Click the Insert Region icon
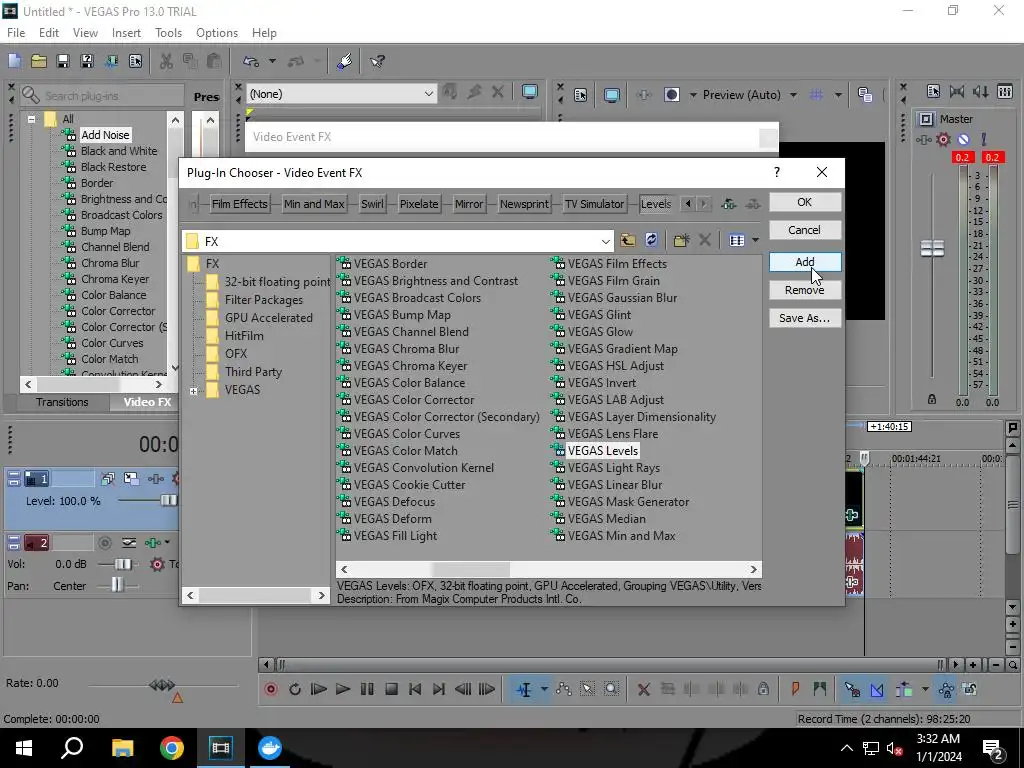1024x768 pixels. (x=820, y=689)
